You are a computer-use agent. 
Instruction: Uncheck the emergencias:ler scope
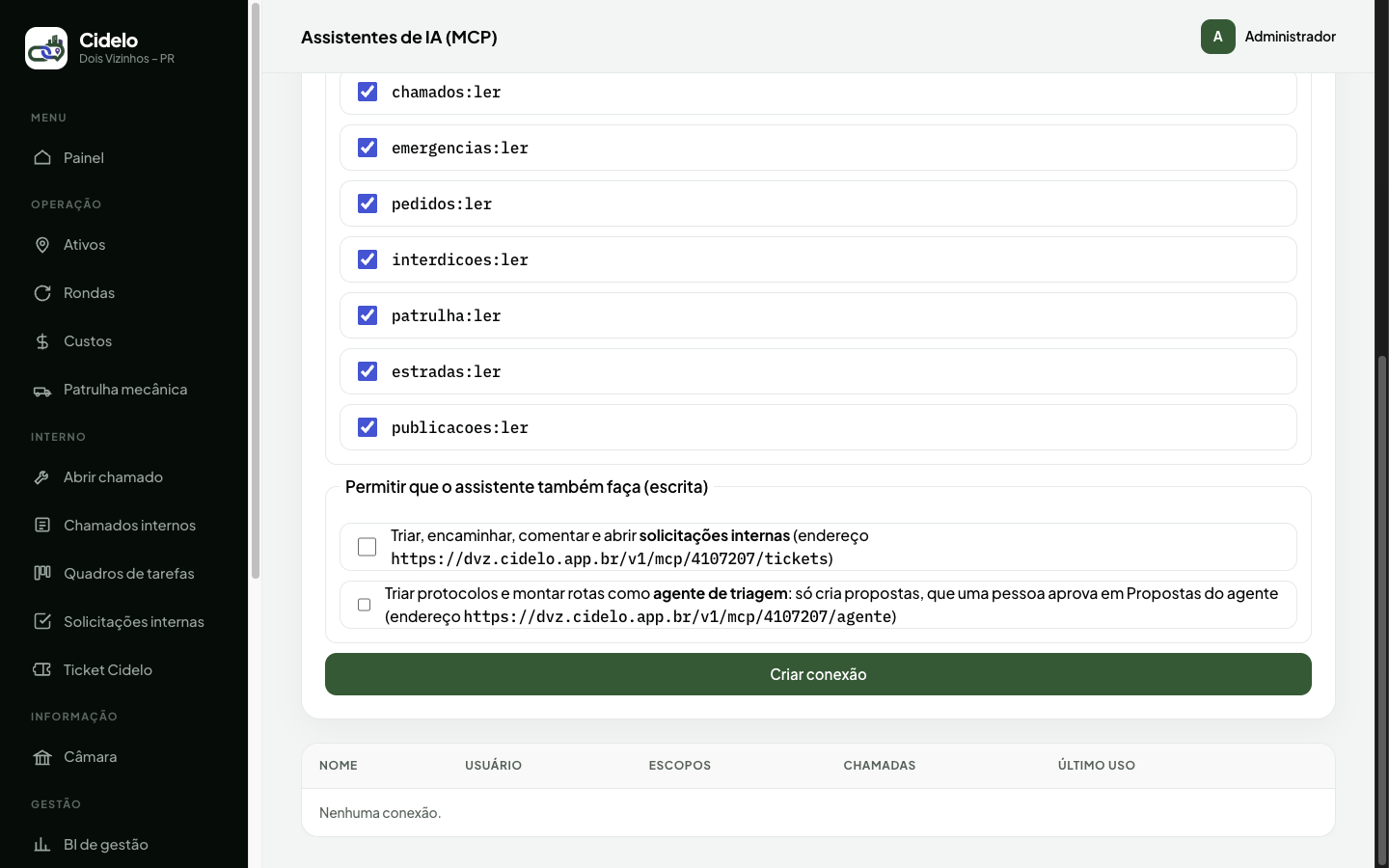point(368,148)
